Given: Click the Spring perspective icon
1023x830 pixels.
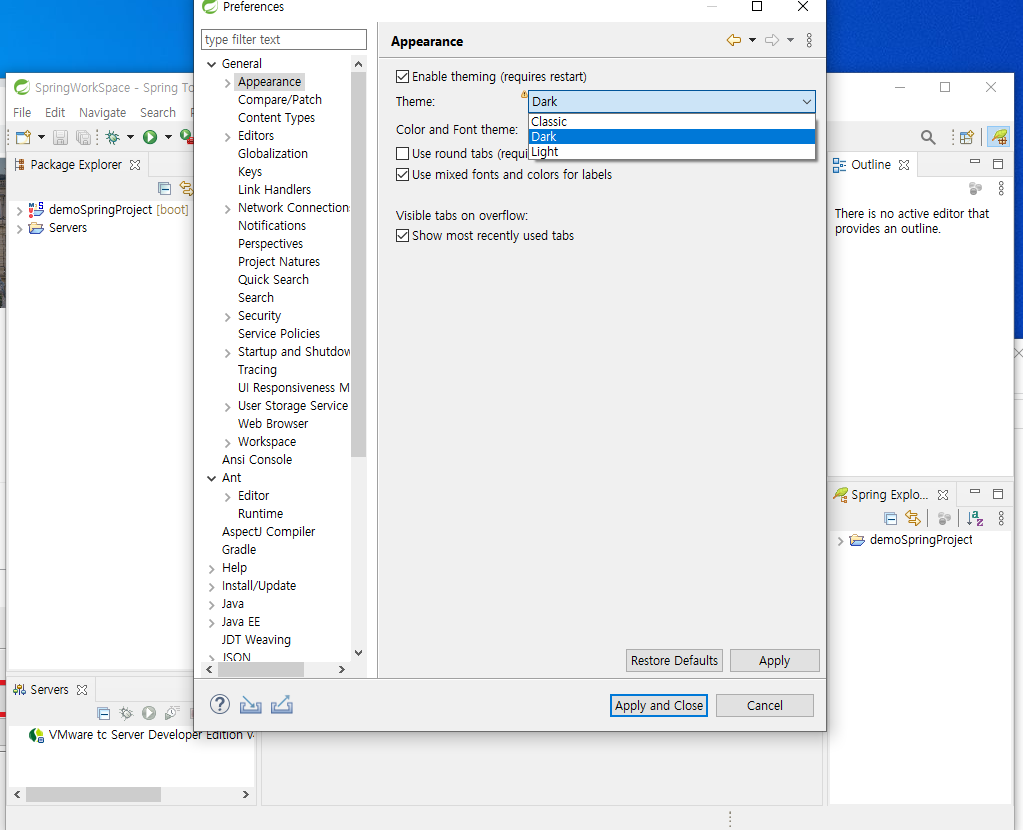Looking at the screenshot, I should coord(999,137).
